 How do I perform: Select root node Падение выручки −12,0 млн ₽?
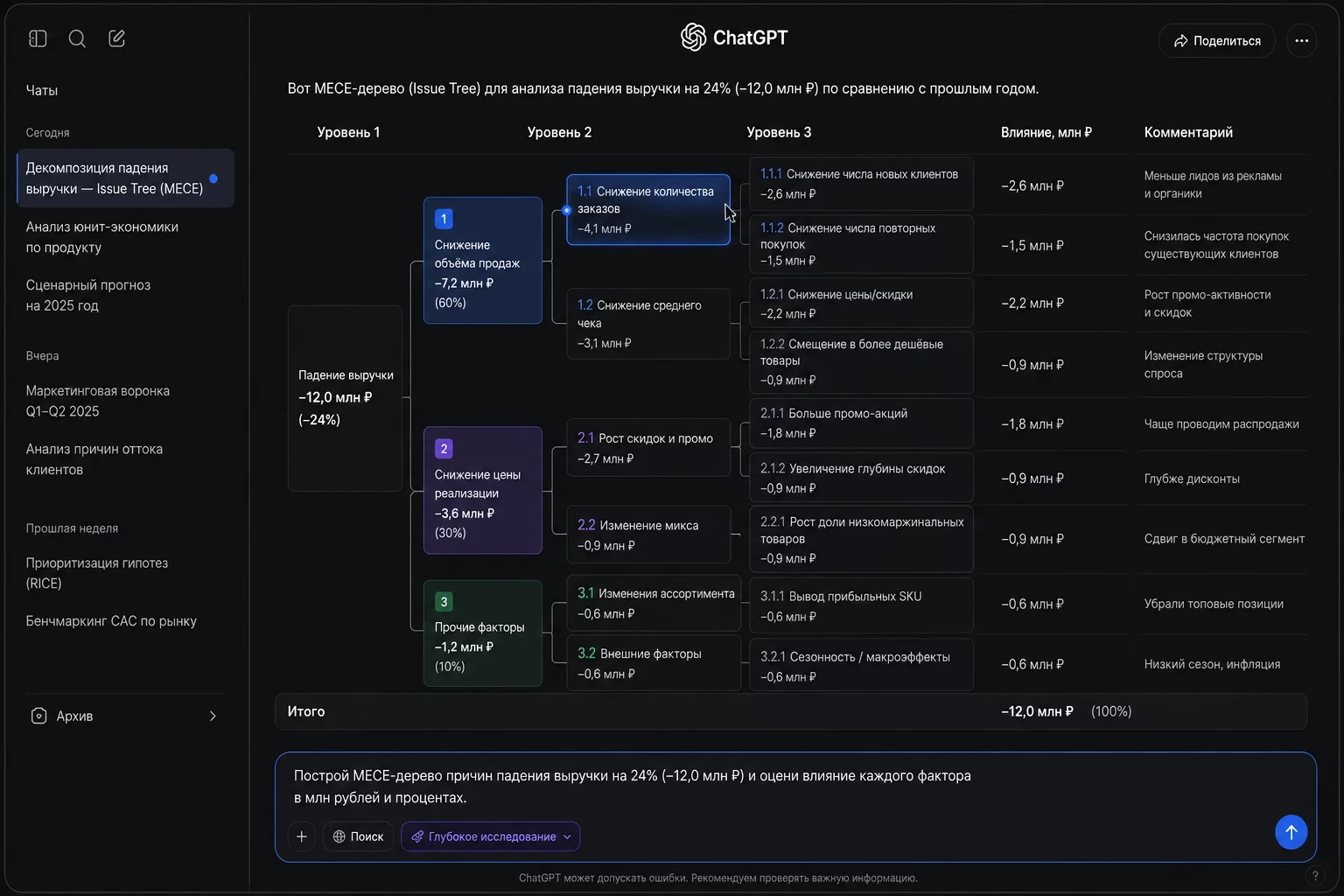[x=346, y=398]
